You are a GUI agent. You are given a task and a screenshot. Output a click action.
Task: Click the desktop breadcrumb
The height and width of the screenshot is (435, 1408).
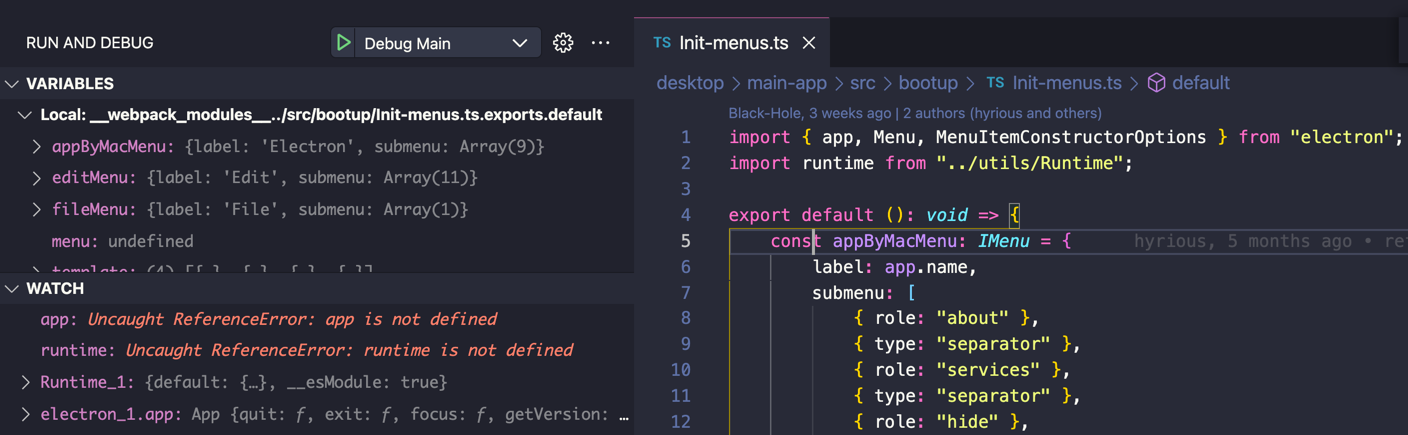click(x=689, y=83)
